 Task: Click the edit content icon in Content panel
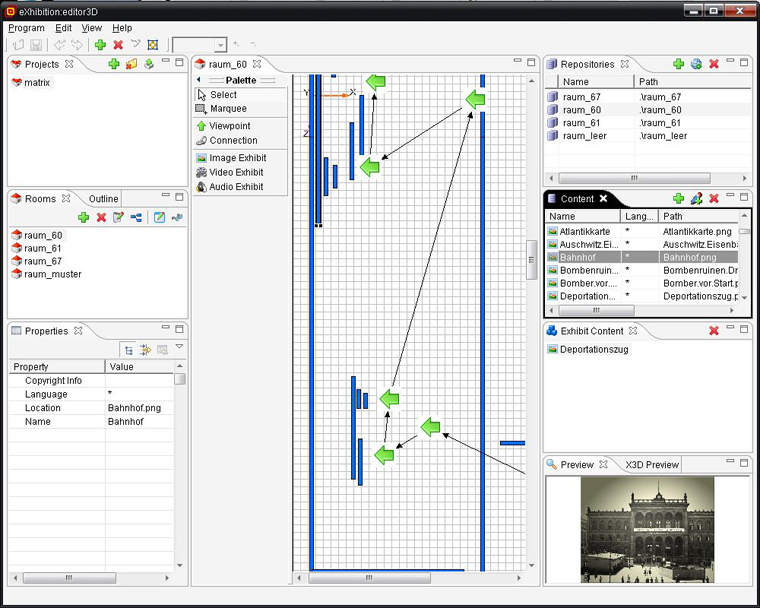tap(696, 198)
